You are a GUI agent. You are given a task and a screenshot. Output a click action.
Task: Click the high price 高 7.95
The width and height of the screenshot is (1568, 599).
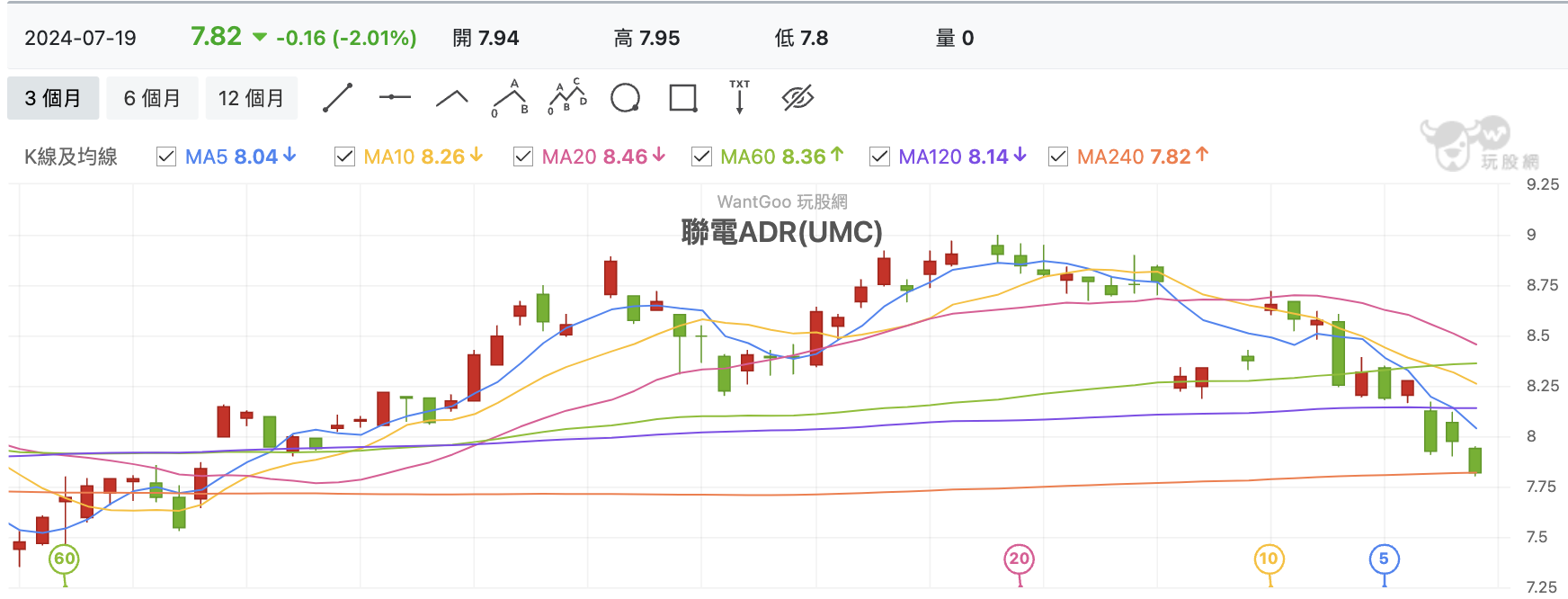point(646,38)
